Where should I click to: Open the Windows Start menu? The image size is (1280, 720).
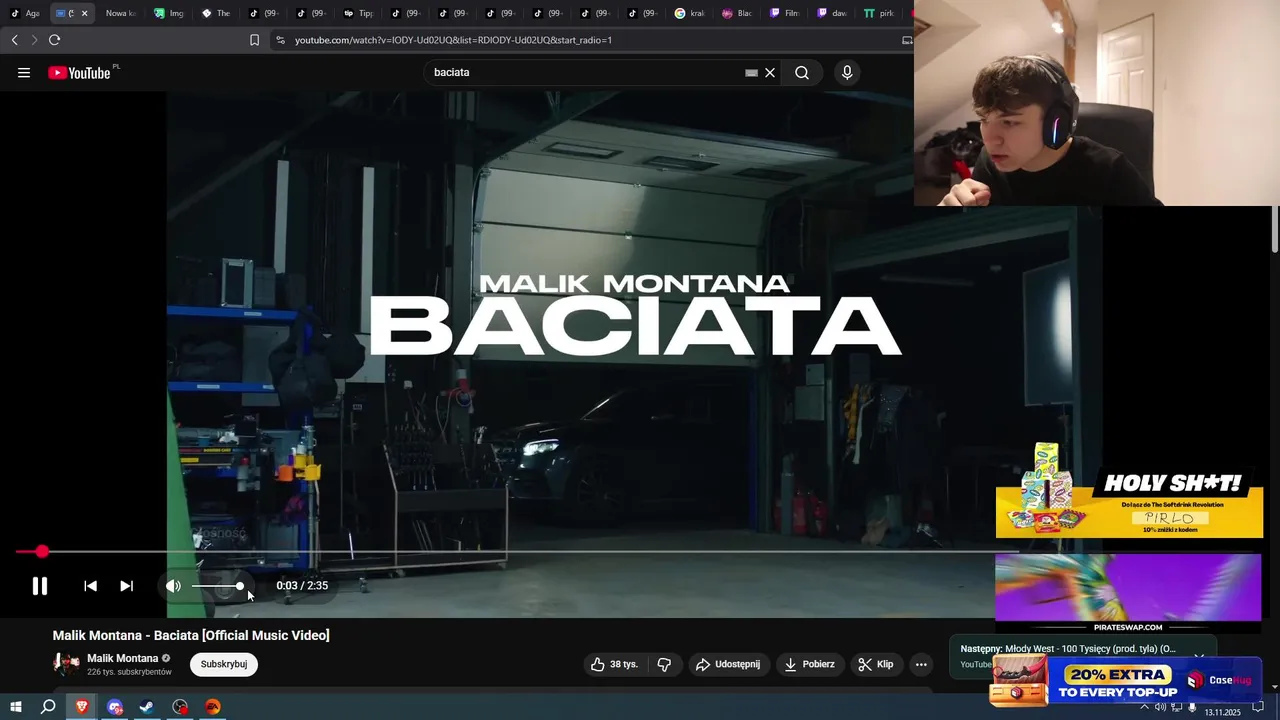(x=15, y=707)
